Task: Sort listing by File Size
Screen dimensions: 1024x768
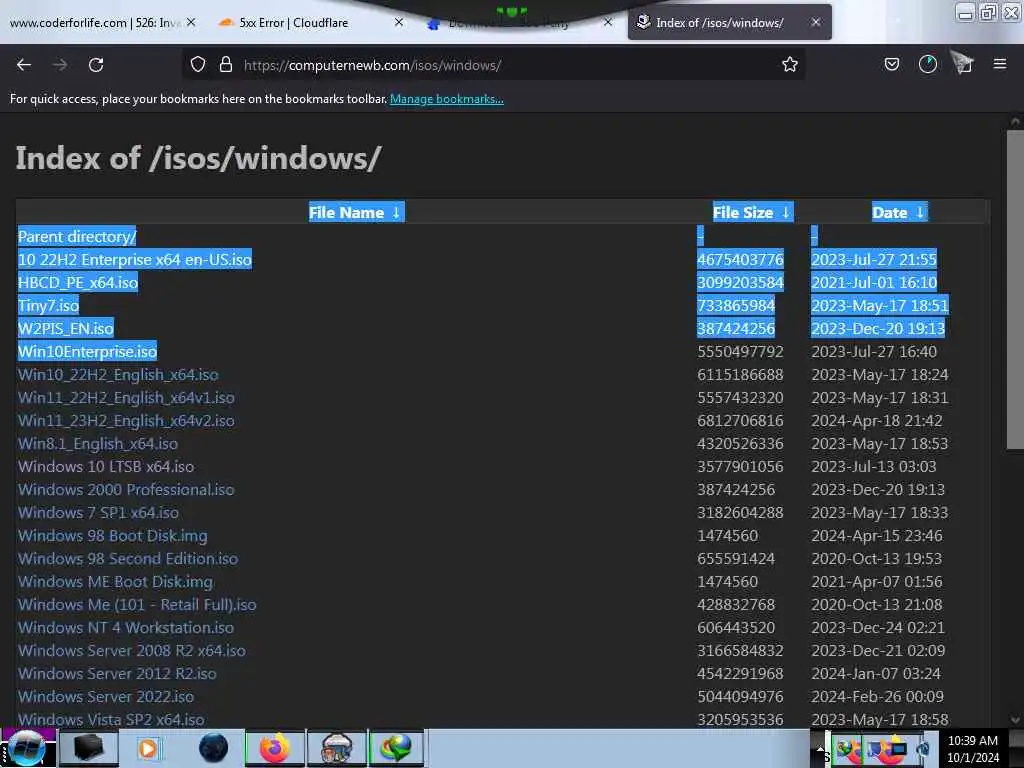Action: pyautogui.click(x=752, y=212)
